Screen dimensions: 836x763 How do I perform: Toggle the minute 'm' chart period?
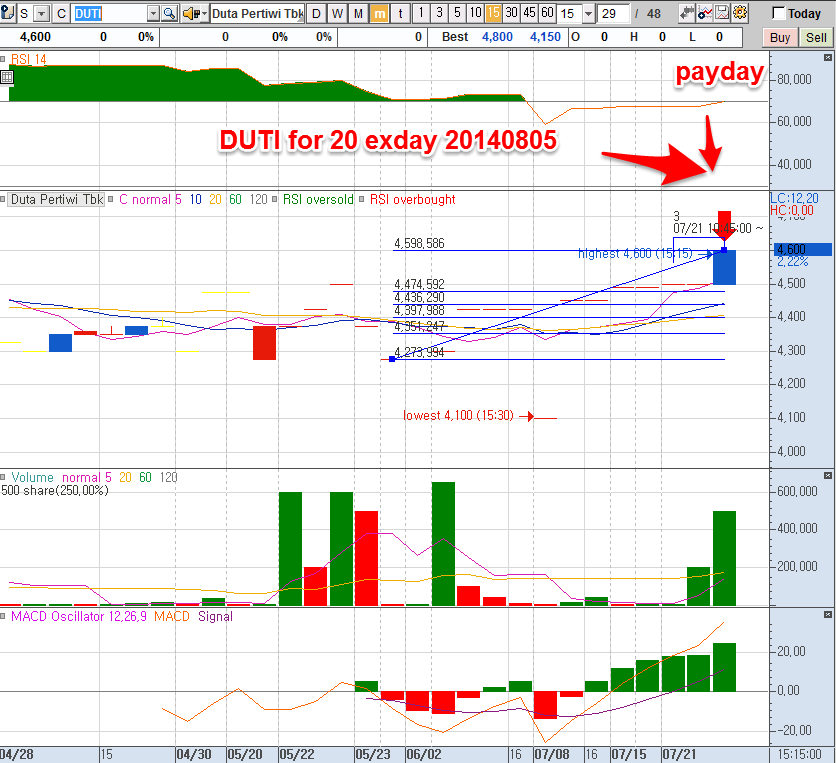[x=380, y=13]
